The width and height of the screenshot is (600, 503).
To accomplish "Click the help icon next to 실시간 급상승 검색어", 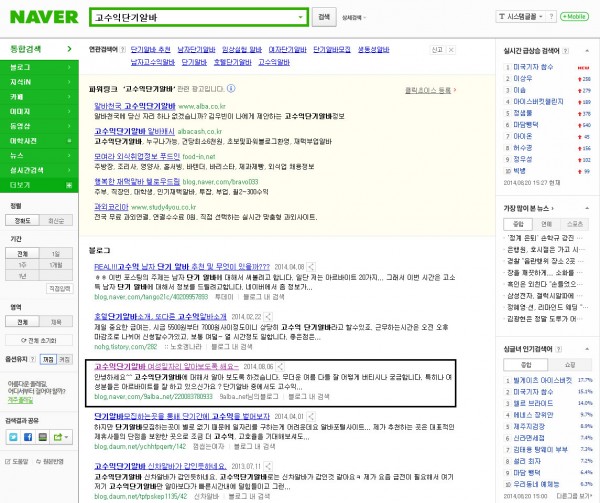I will pos(566,50).
